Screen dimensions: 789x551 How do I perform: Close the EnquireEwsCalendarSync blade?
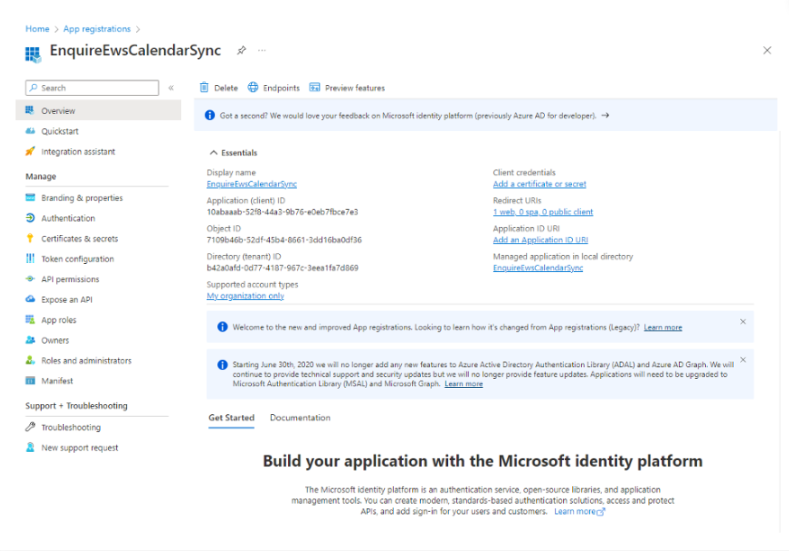click(x=767, y=50)
